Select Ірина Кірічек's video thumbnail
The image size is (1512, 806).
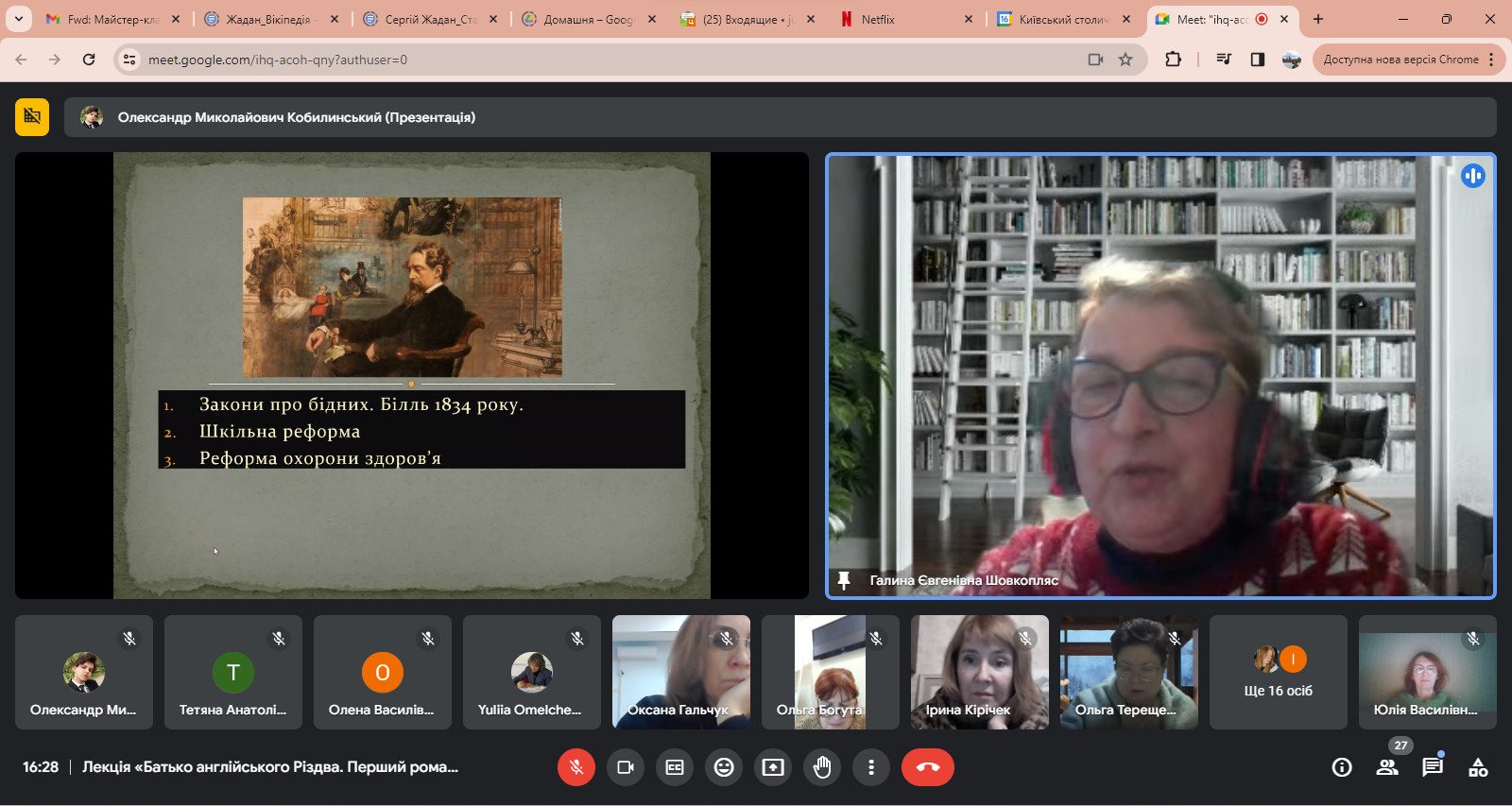tap(979, 672)
